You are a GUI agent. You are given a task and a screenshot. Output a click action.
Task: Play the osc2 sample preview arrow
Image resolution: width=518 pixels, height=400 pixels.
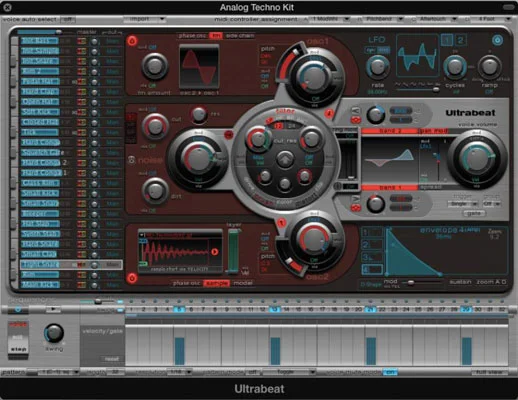[215, 252]
